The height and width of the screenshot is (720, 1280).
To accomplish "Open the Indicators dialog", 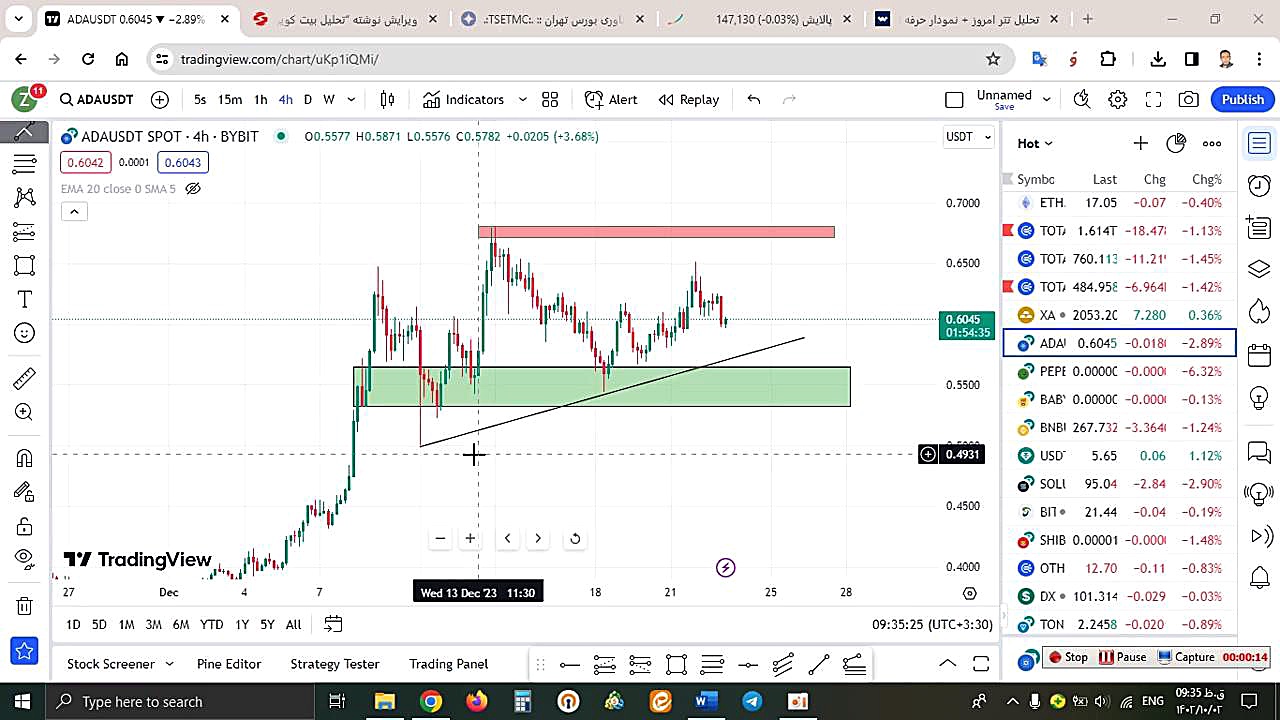I will (x=463, y=99).
